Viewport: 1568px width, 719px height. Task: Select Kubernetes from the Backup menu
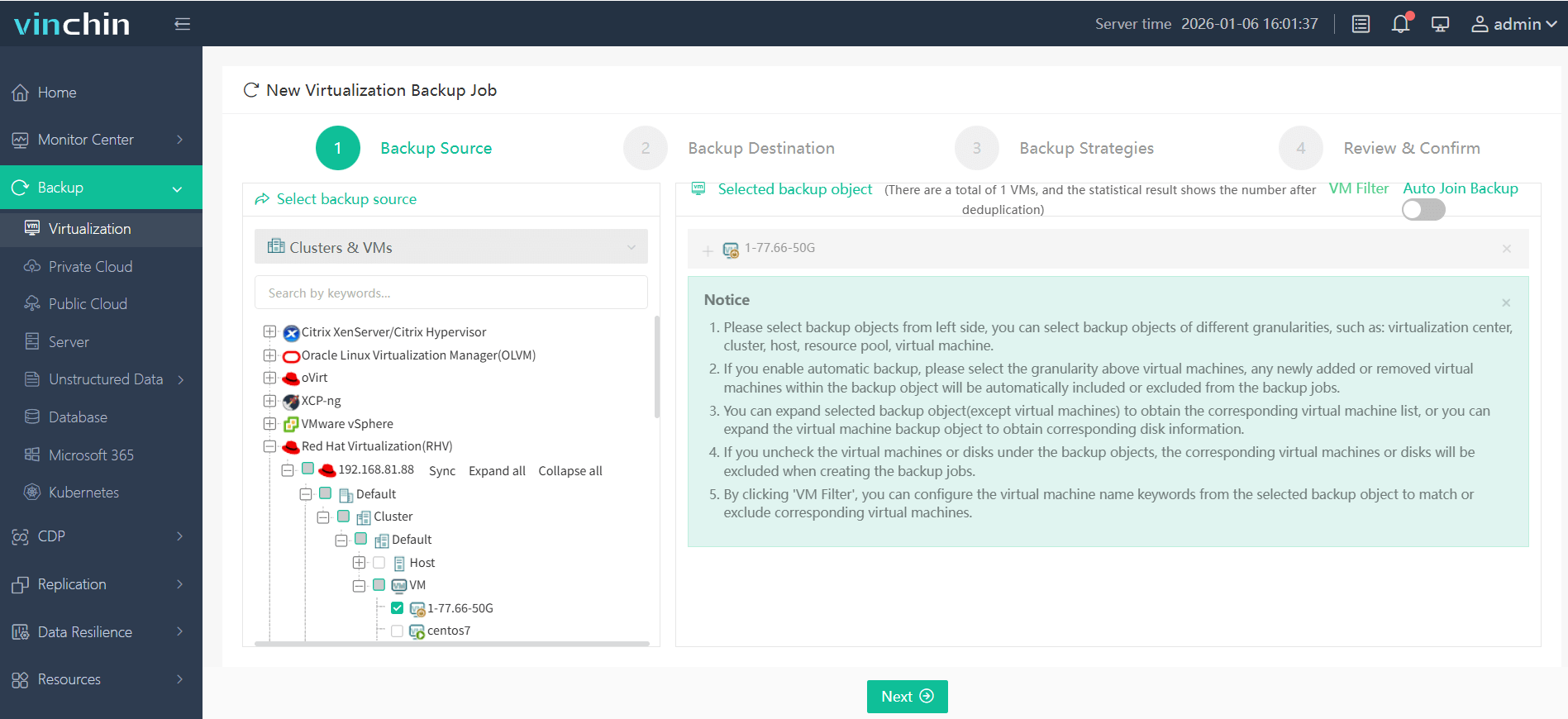[83, 493]
